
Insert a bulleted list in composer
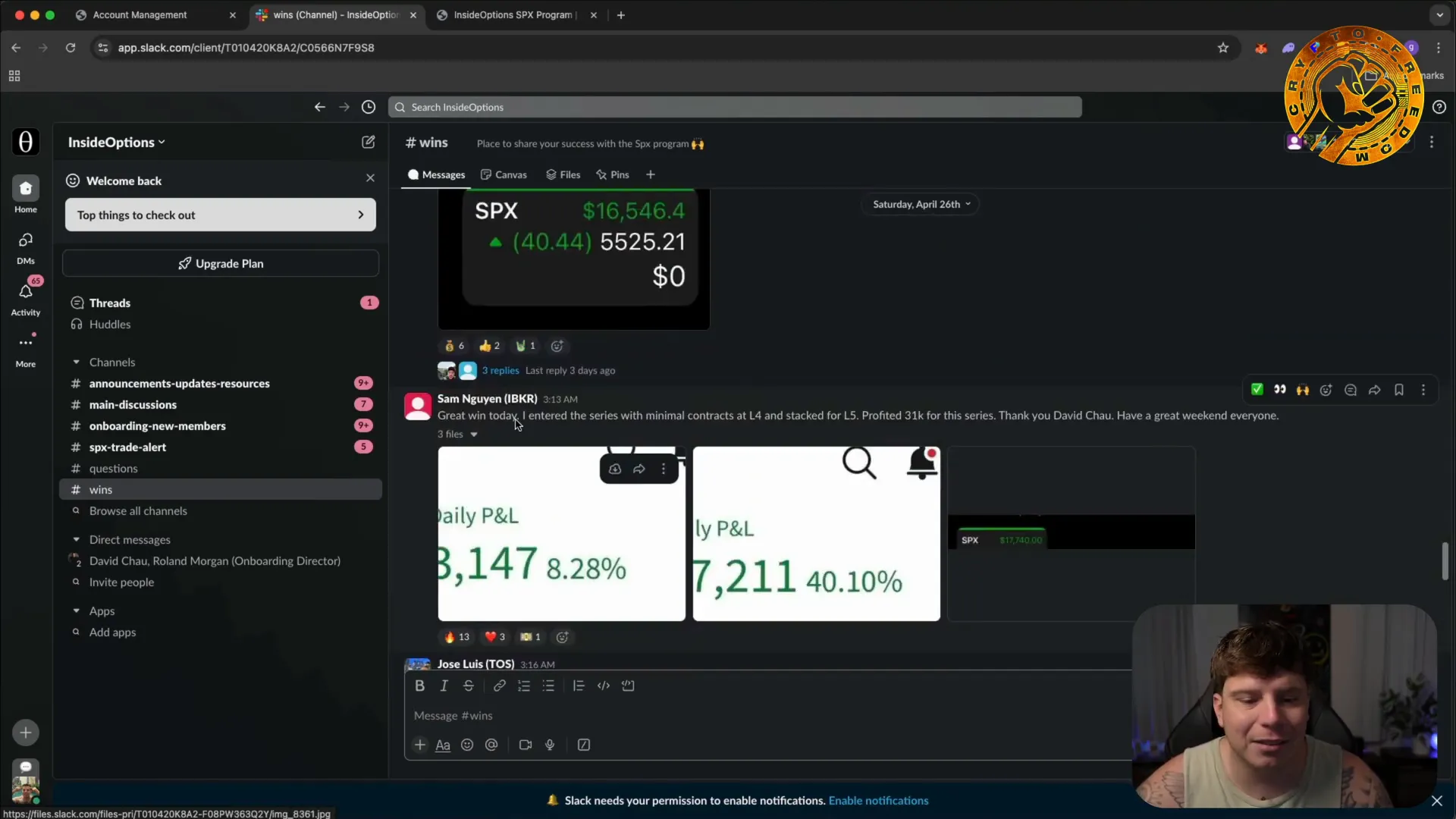[548, 686]
